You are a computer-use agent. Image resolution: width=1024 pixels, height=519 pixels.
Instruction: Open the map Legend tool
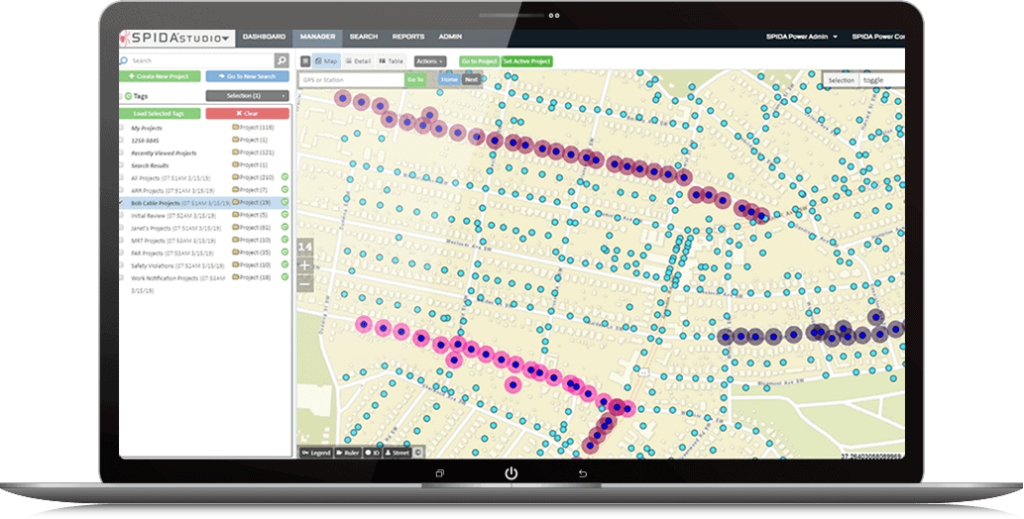(x=317, y=453)
